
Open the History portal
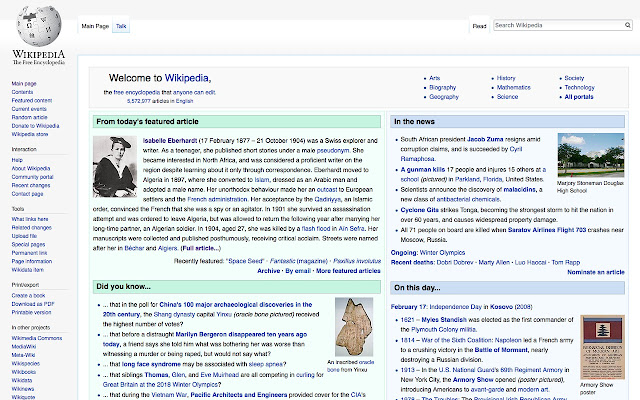pyautogui.click(x=506, y=78)
